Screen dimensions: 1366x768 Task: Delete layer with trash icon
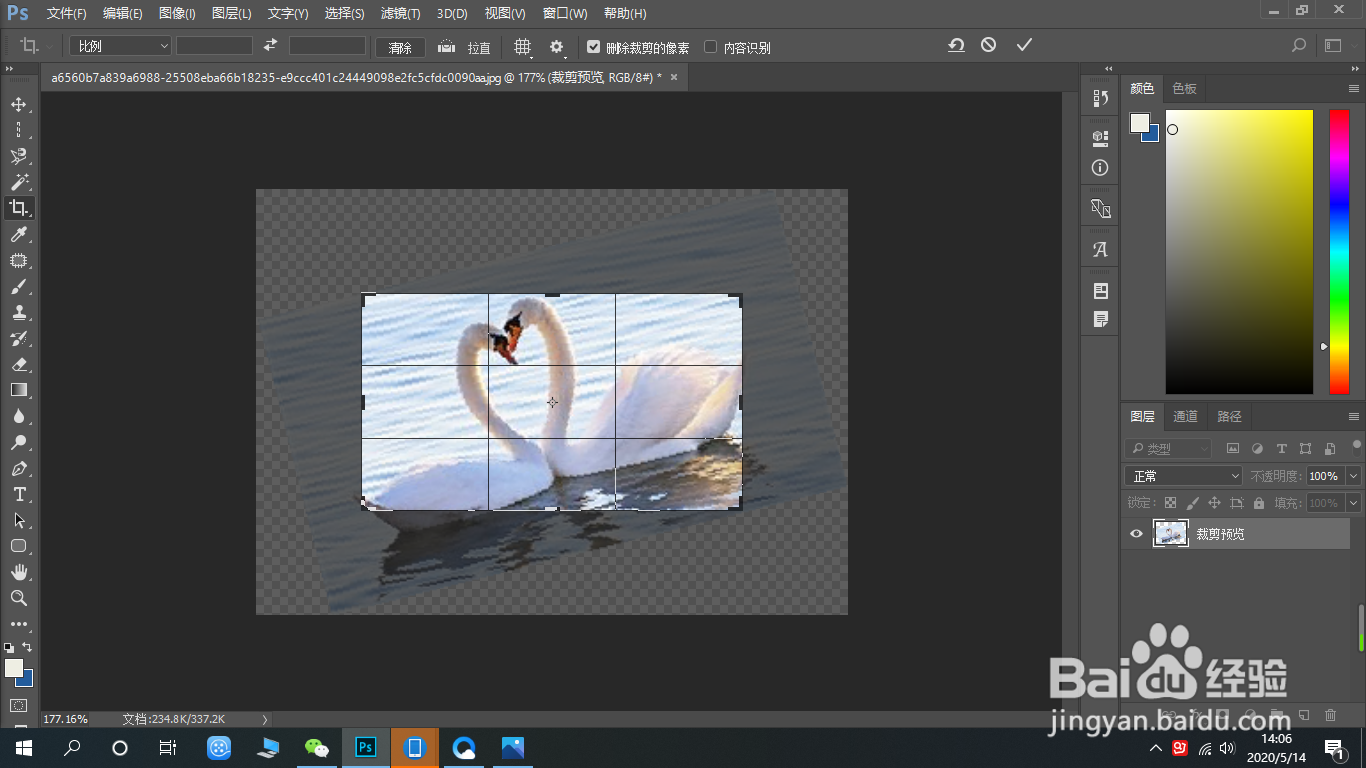click(x=1330, y=715)
